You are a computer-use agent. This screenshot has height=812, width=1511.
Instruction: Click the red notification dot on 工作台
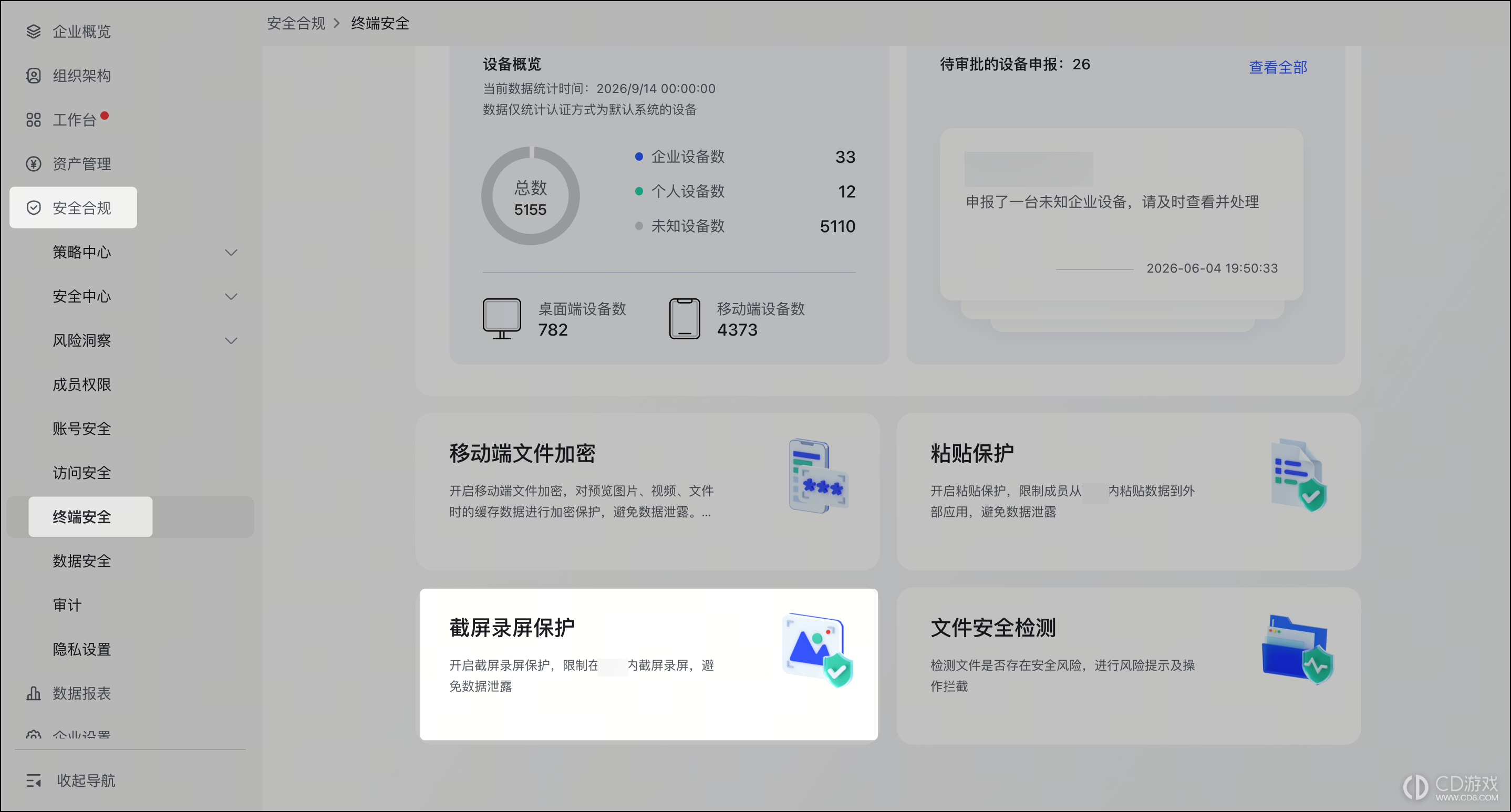point(105,115)
